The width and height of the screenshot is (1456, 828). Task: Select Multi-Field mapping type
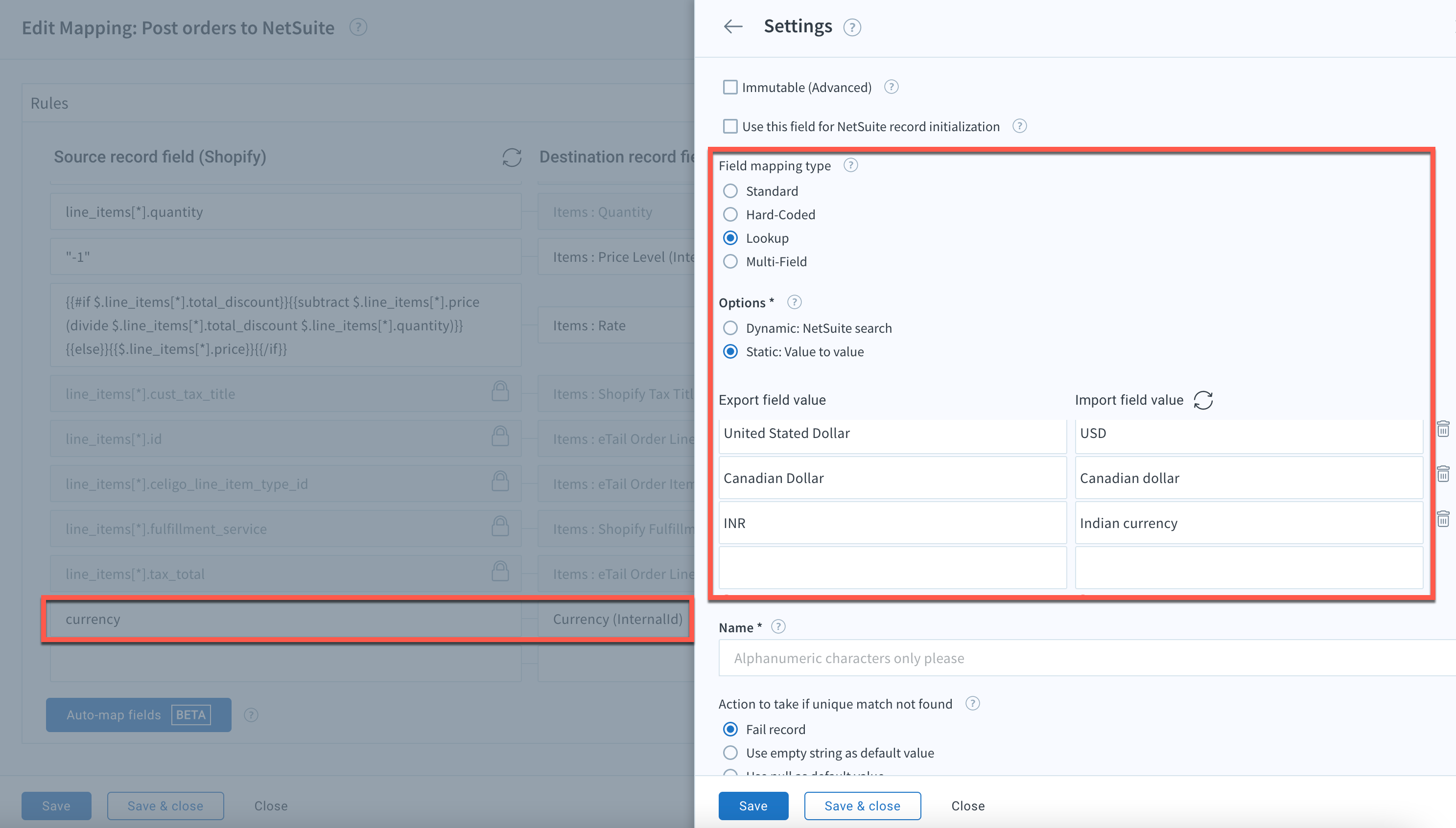point(730,262)
